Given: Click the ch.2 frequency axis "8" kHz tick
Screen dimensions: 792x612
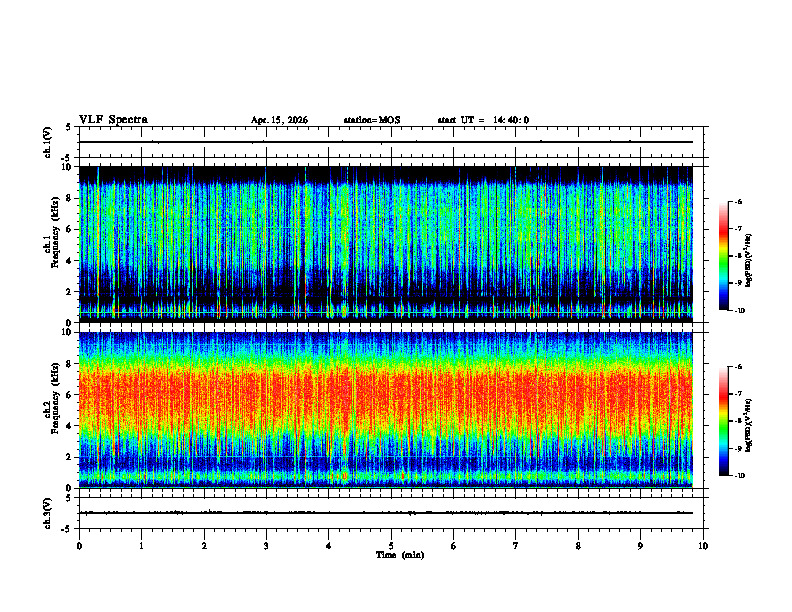Looking at the screenshot, I should point(69,364).
